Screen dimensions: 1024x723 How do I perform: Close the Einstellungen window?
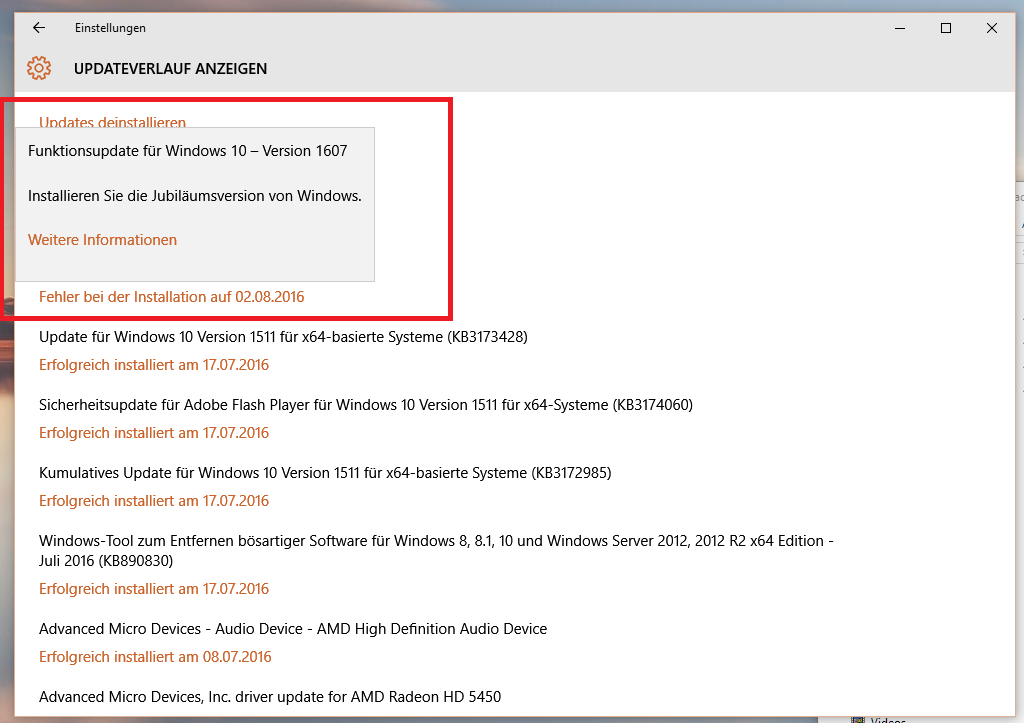pos(991,28)
